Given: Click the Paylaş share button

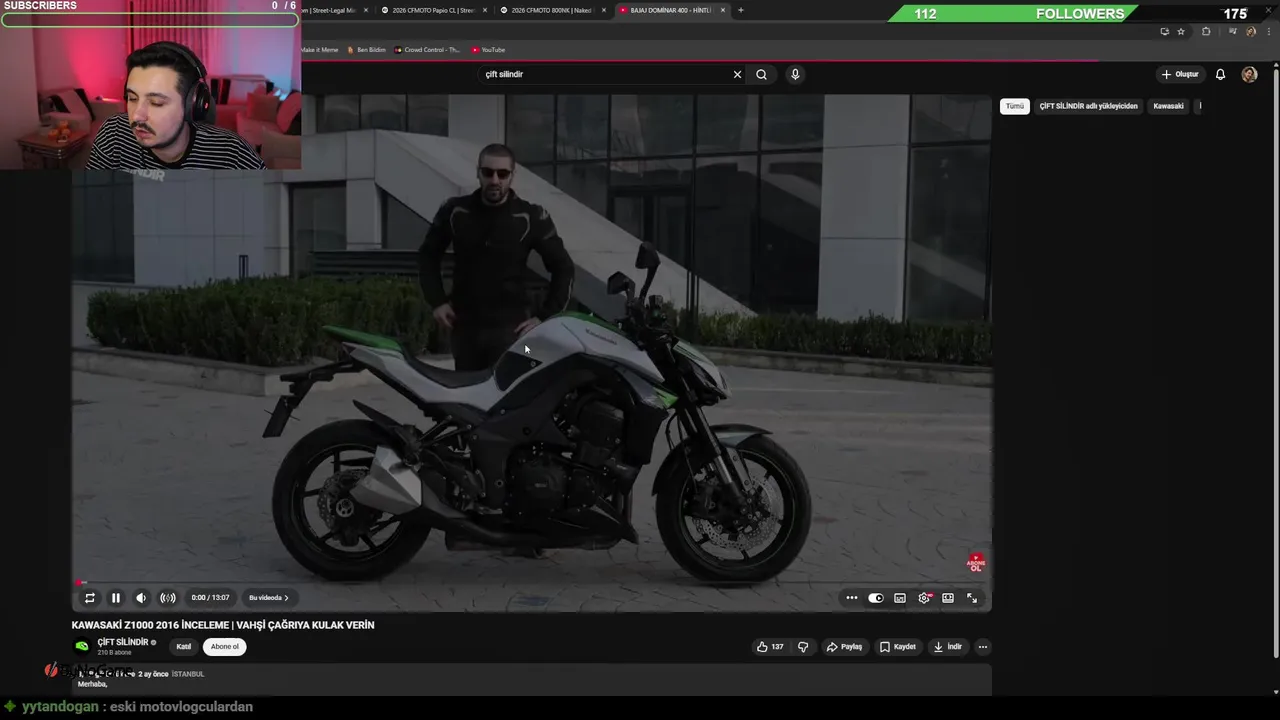Looking at the screenshot, I should coord(844,647).
